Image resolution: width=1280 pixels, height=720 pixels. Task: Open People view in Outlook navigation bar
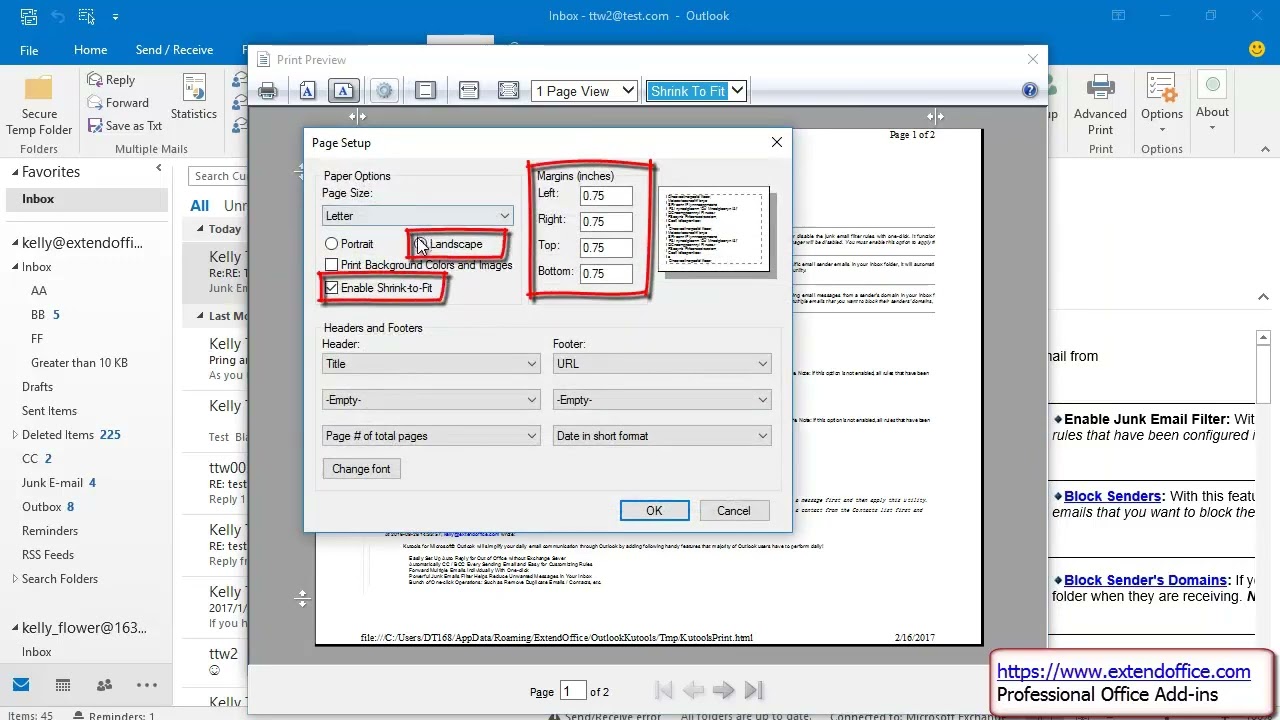pos(104,685)
